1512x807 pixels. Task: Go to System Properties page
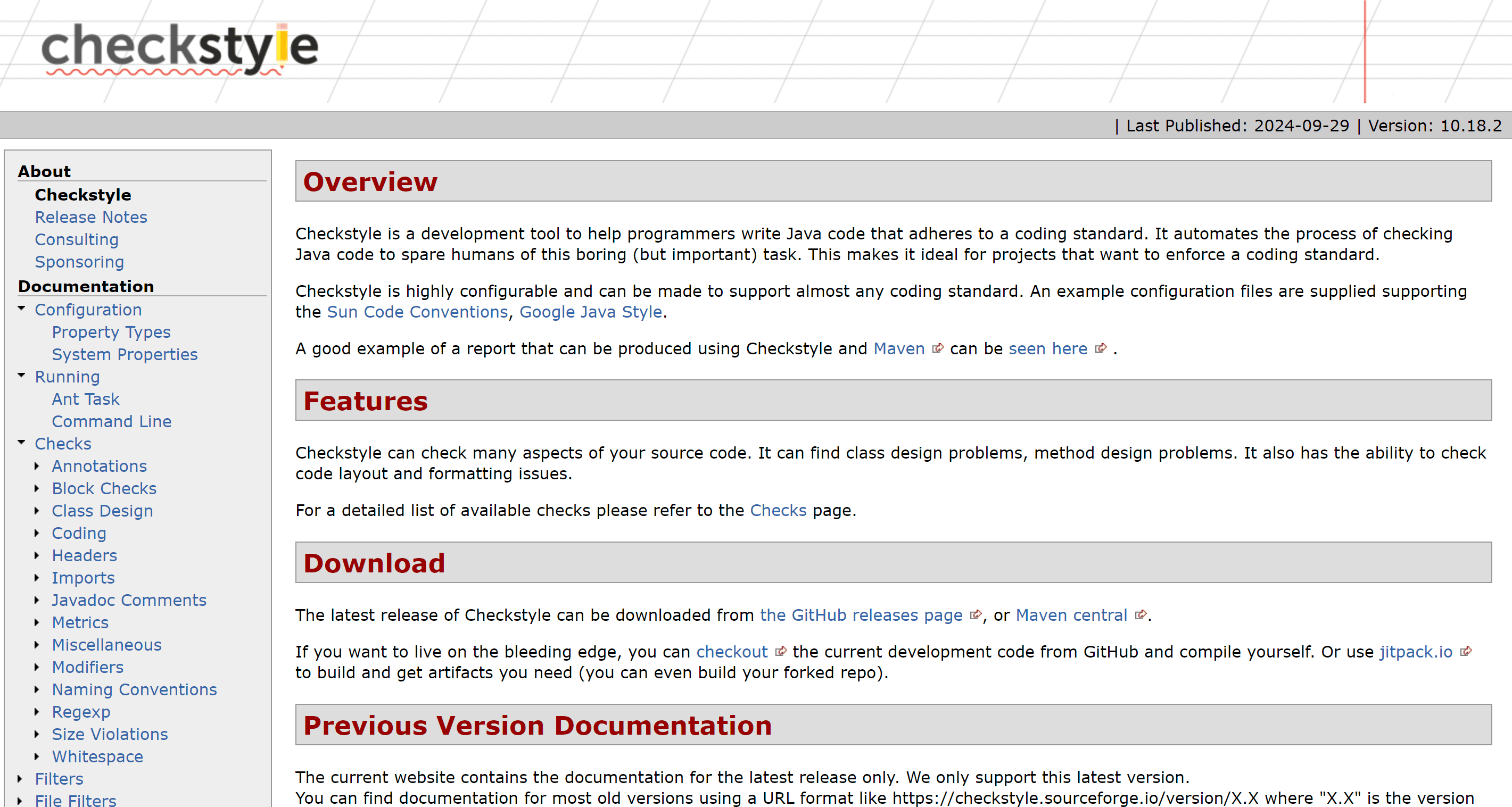point(125,354)
